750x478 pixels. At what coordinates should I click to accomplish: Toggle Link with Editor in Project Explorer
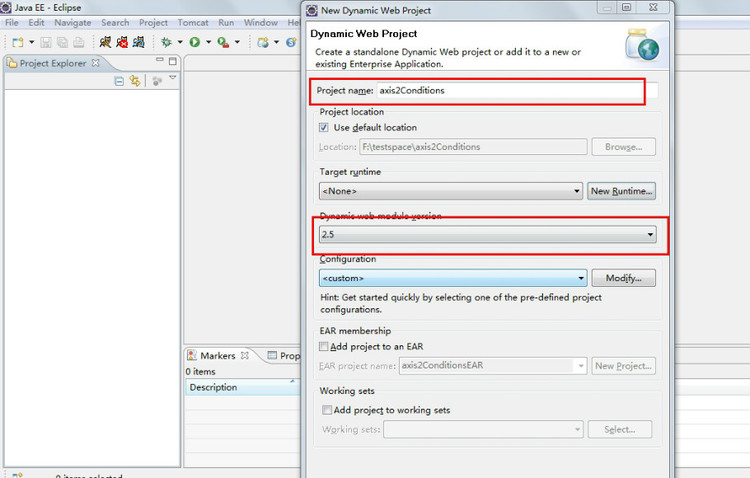(135, 81)
